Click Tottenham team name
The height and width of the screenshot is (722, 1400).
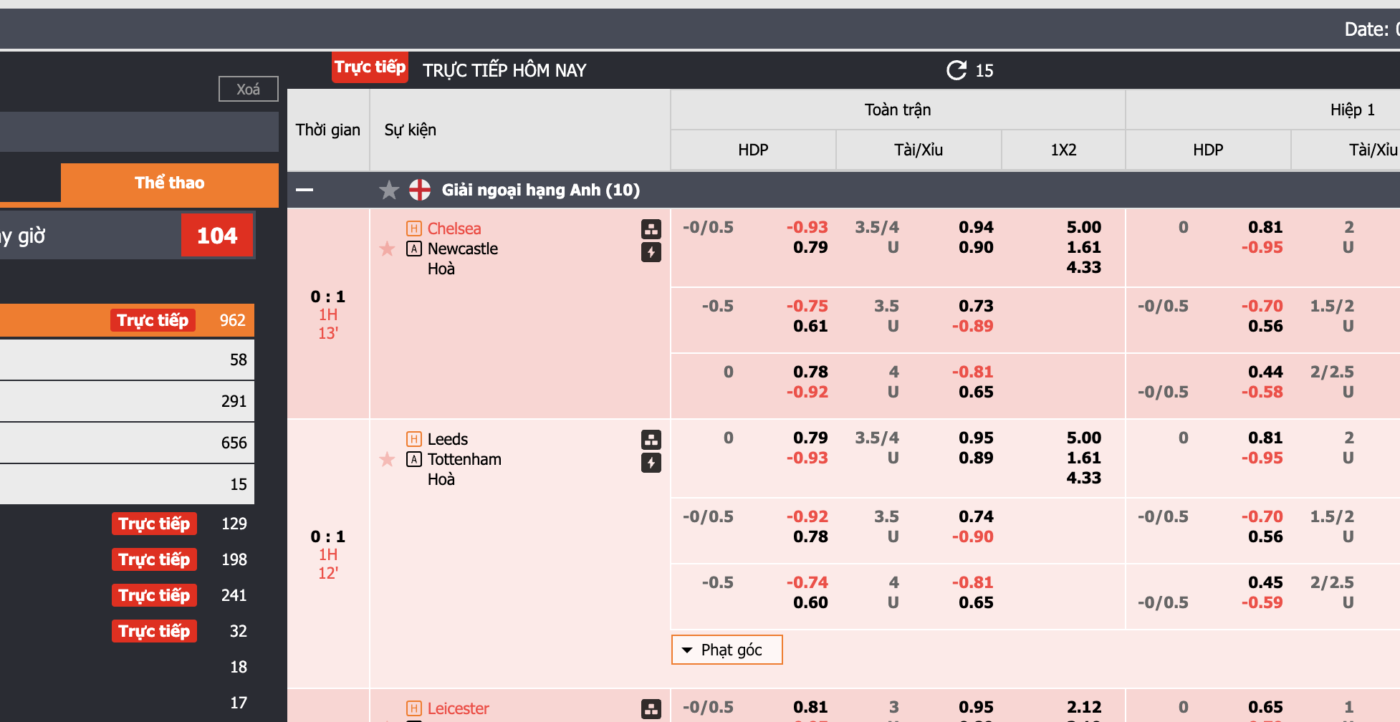465,459
